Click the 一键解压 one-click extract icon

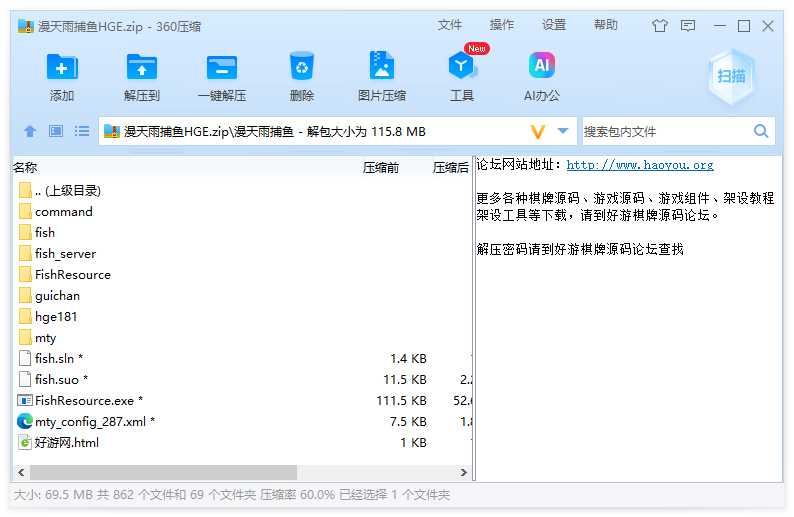point(222,67)
